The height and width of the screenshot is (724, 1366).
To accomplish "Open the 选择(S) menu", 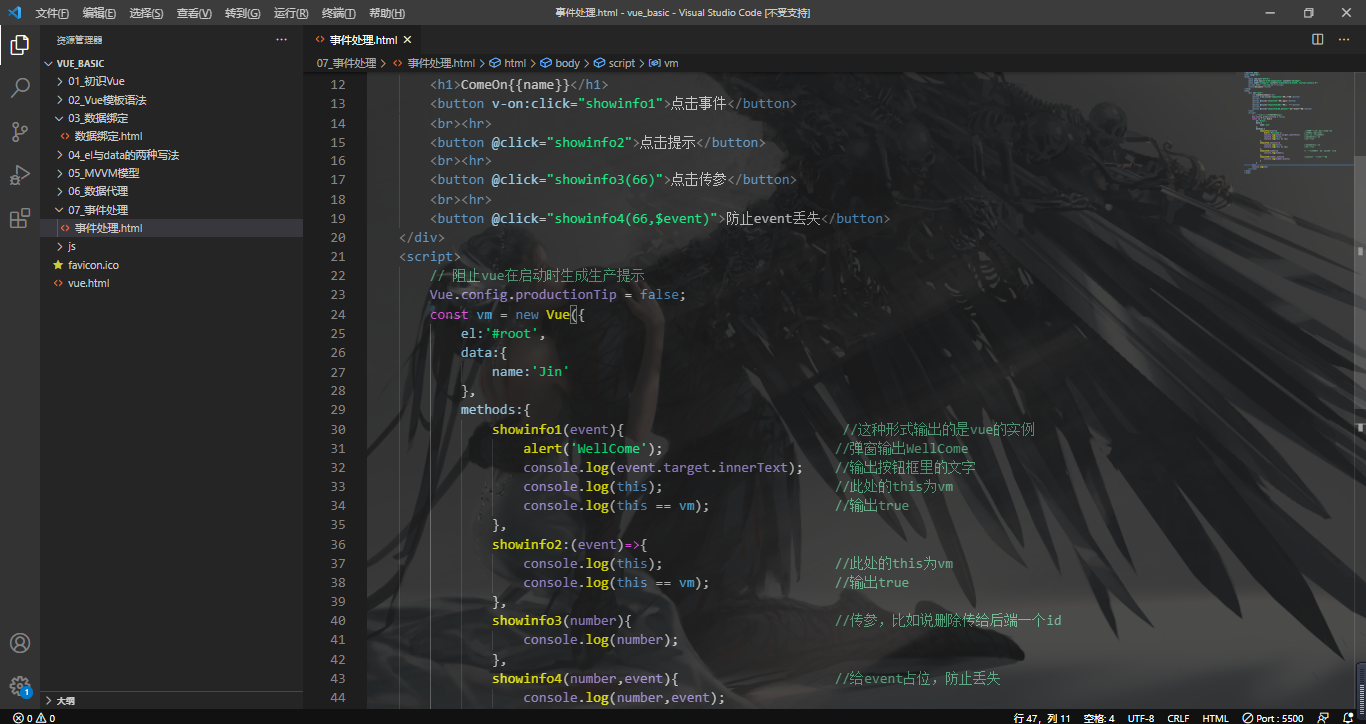I will [147, 13].
